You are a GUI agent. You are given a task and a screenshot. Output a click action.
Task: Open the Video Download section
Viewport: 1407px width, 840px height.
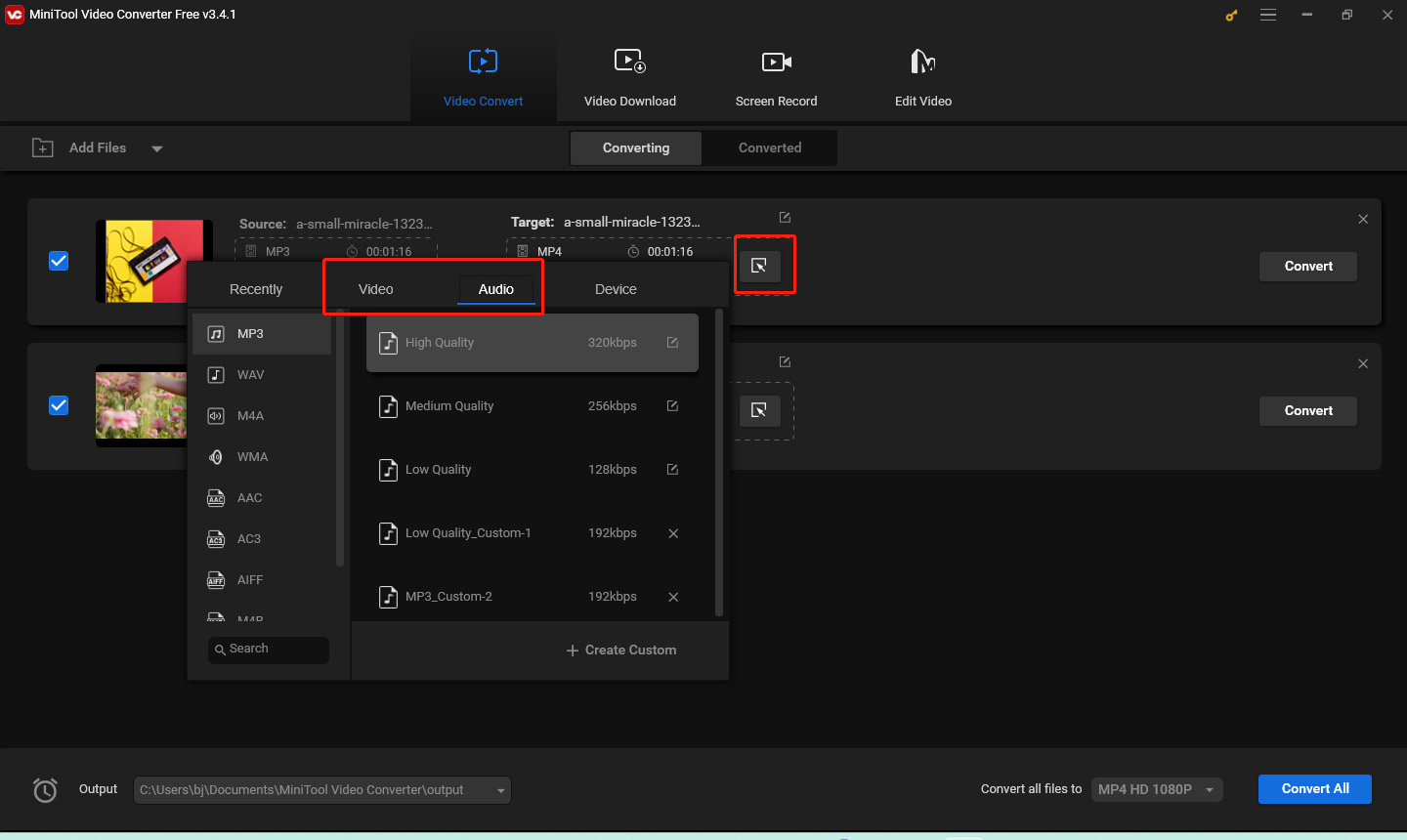[629, 78]
